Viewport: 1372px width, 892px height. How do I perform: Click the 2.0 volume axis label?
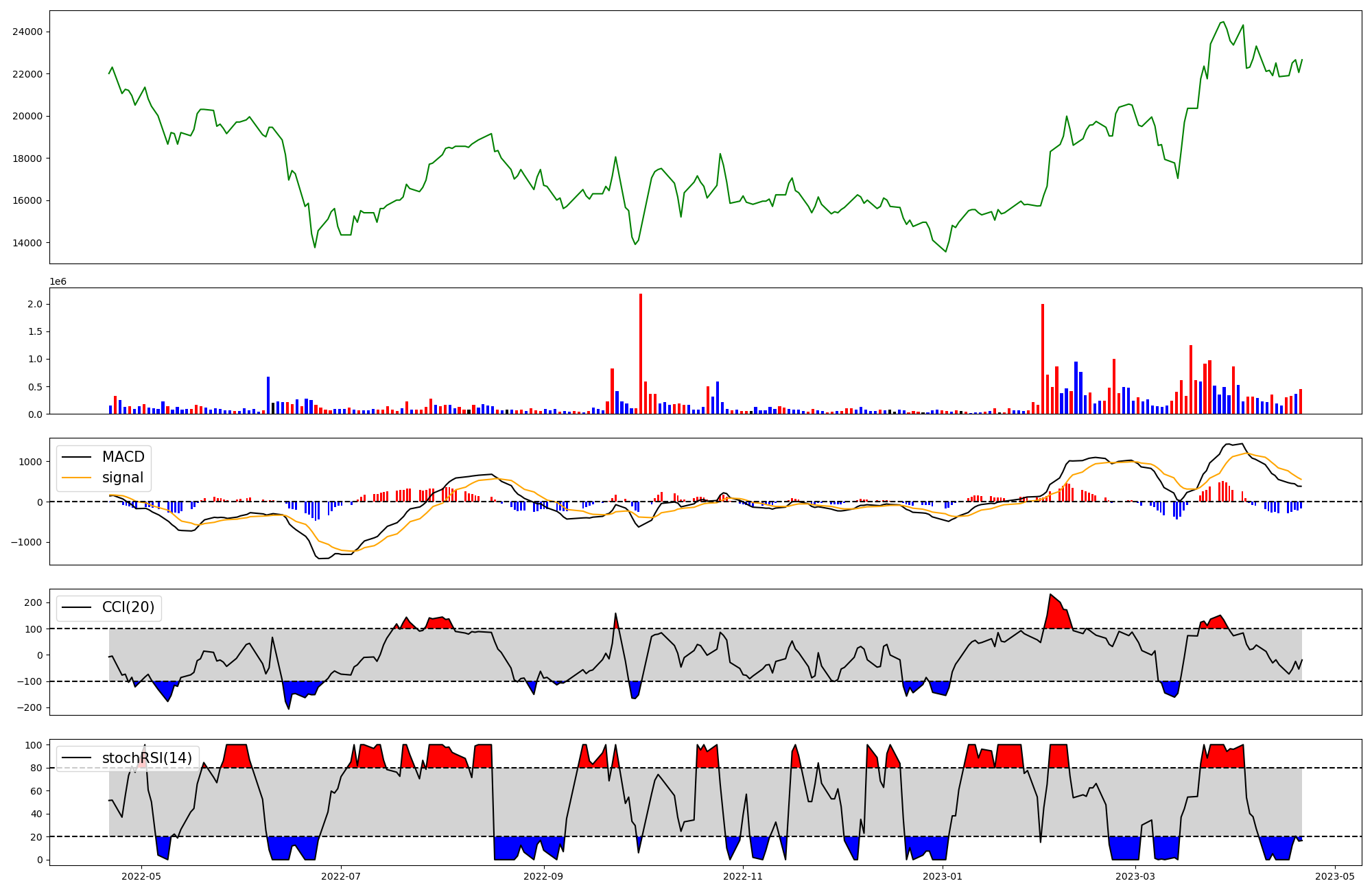coord(36,304)
